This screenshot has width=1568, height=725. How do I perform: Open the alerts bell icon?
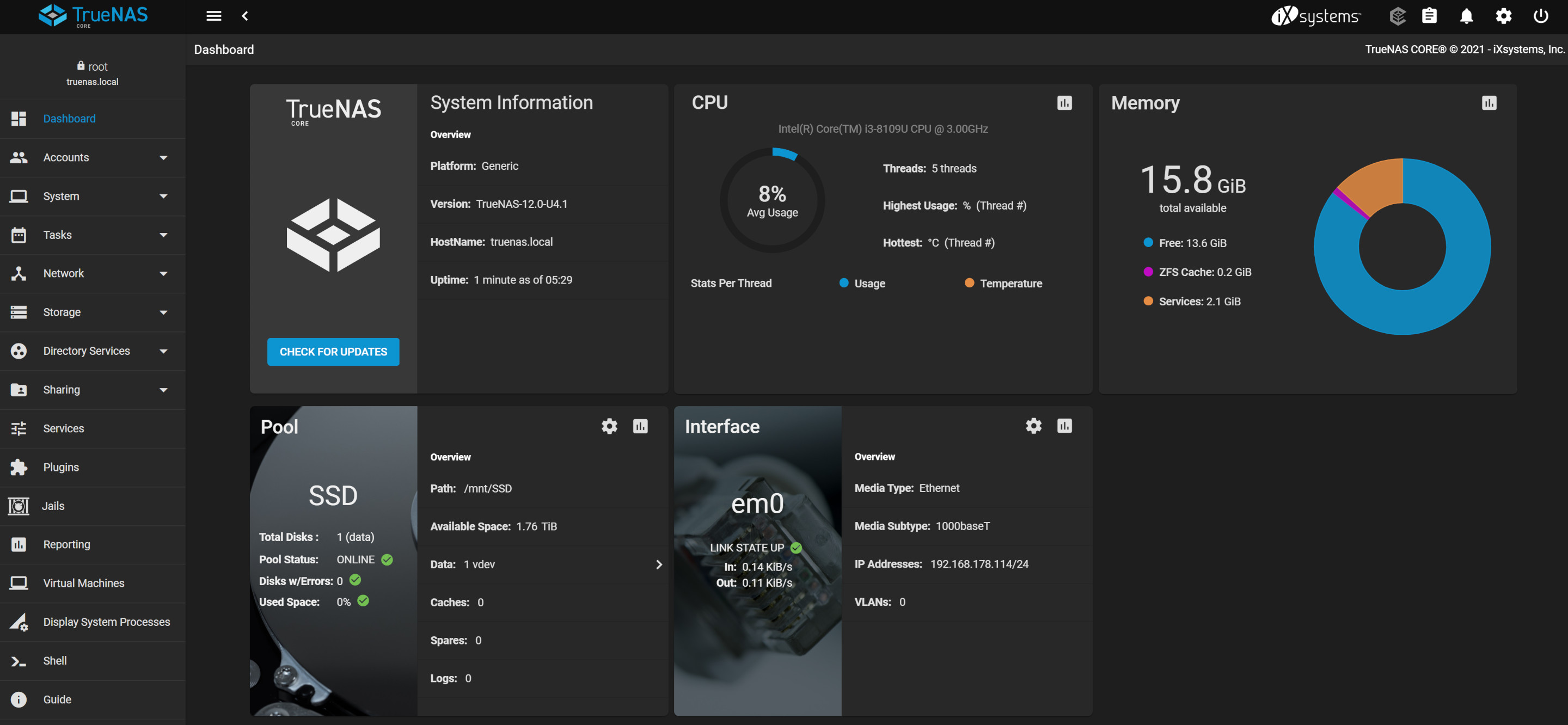(1466, 16)
